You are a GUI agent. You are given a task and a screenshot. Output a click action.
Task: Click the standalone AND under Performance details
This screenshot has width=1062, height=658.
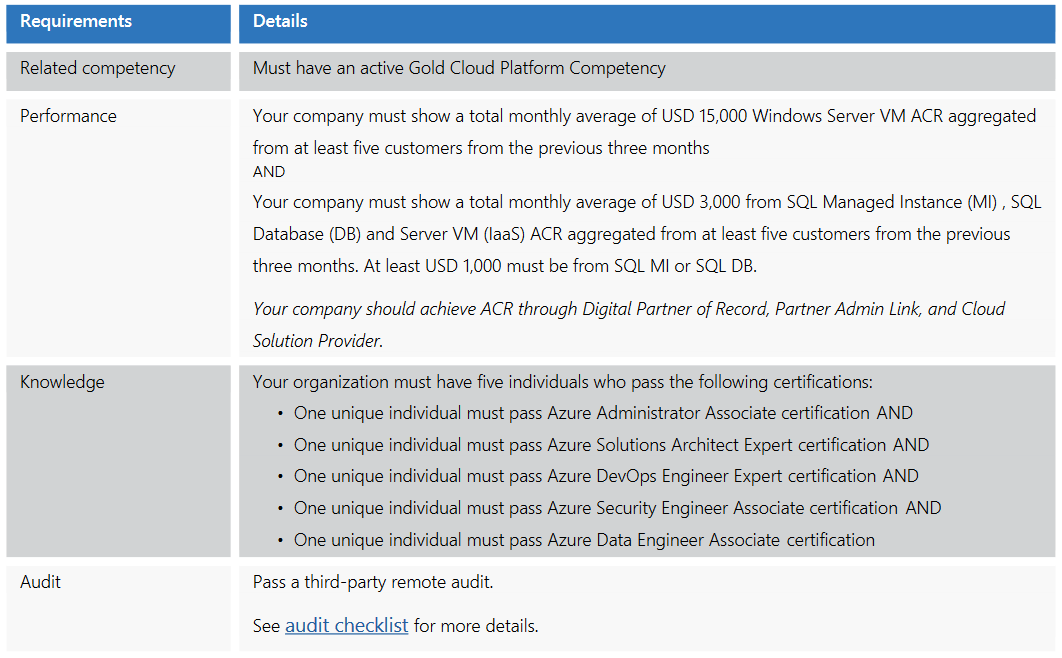[x=269, y=172]
